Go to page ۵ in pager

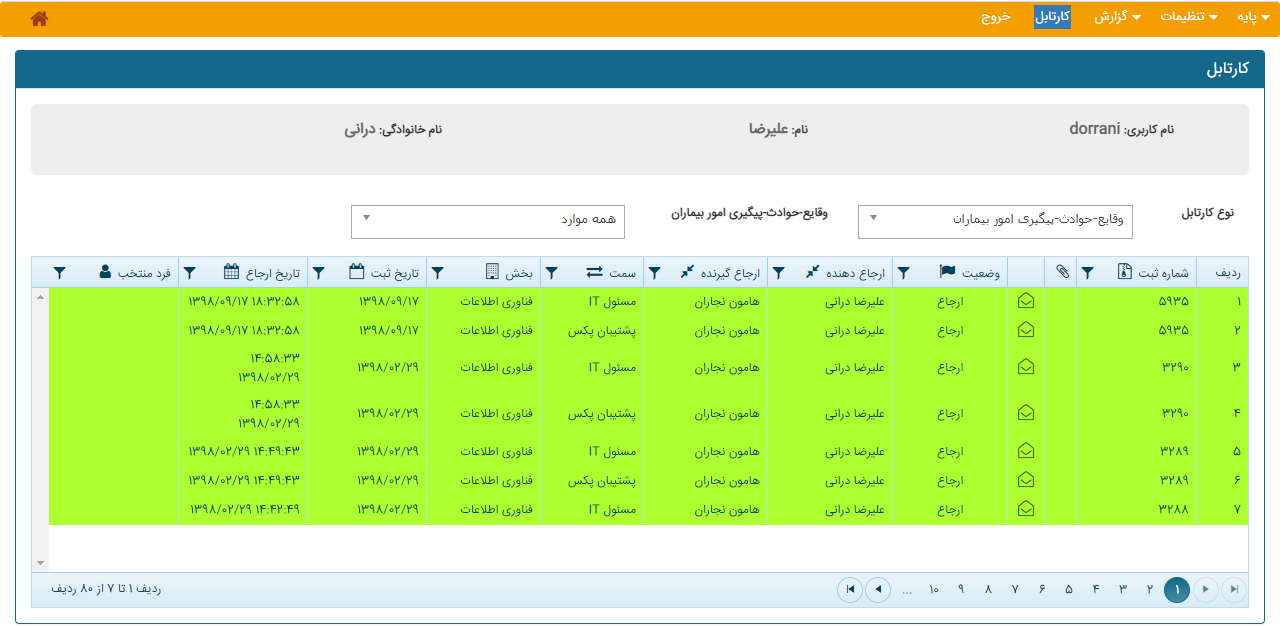point(1069,590)
